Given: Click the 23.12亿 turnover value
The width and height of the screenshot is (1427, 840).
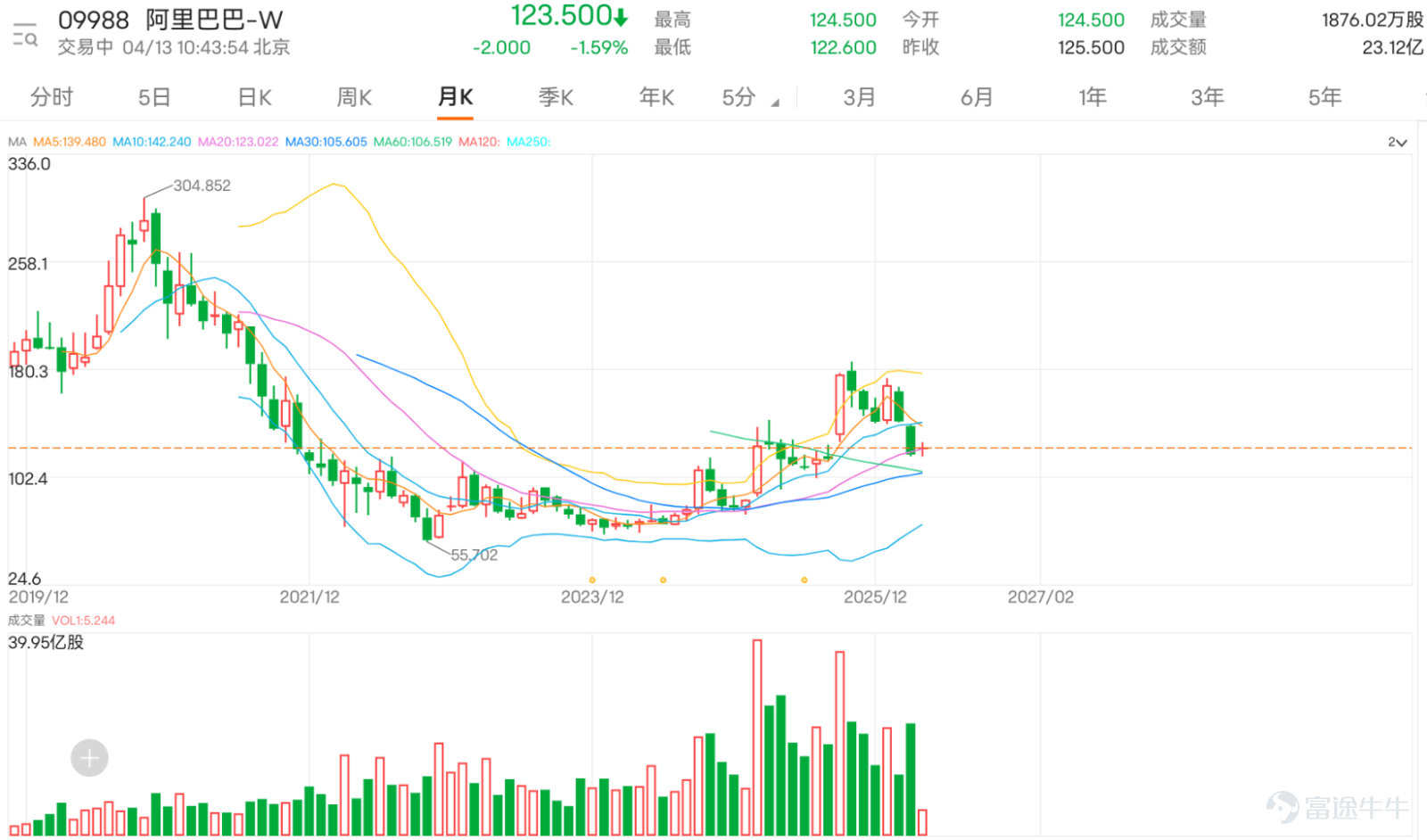Looking at the screenshot, I should coord(1393,47).
